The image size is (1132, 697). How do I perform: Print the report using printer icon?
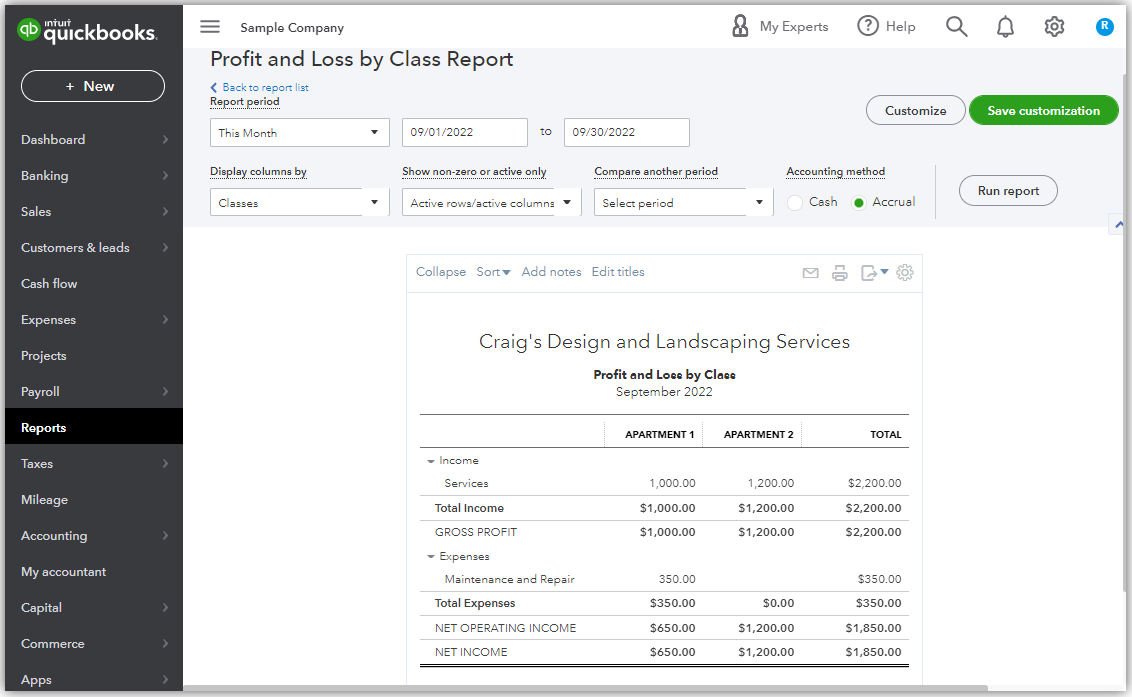840,273
